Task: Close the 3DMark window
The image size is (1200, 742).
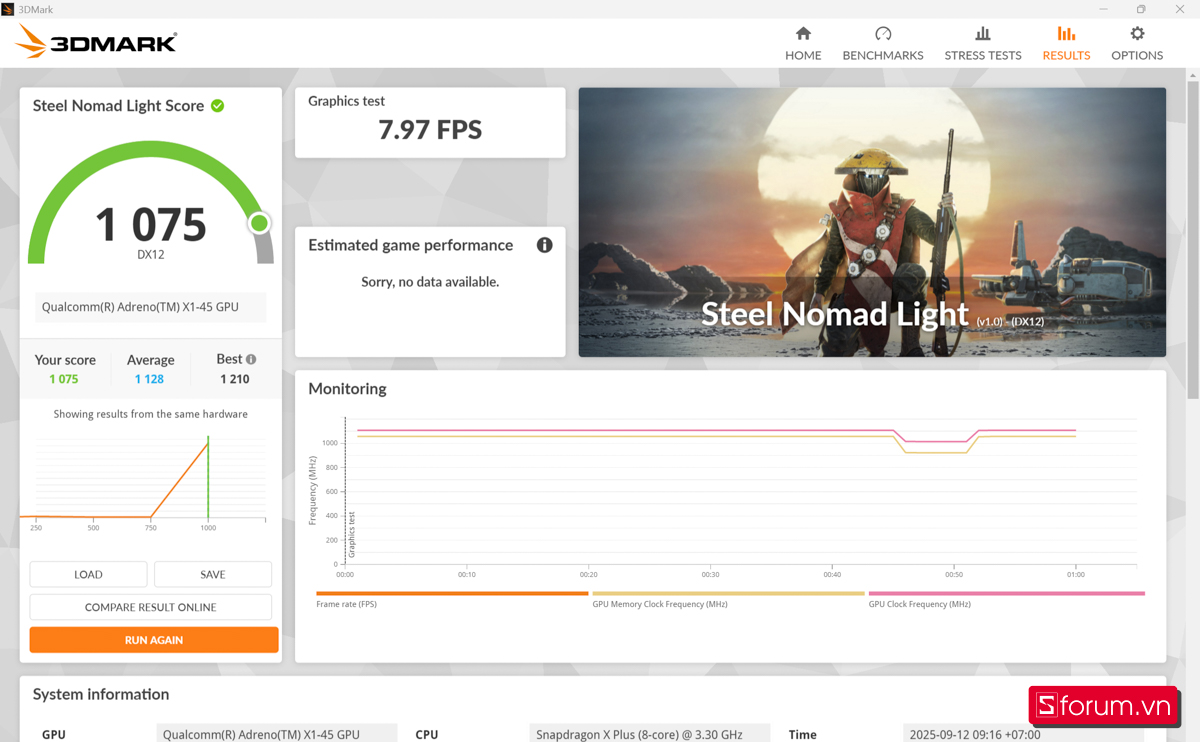Action: pyautogui.click(x=1180, y=9)
